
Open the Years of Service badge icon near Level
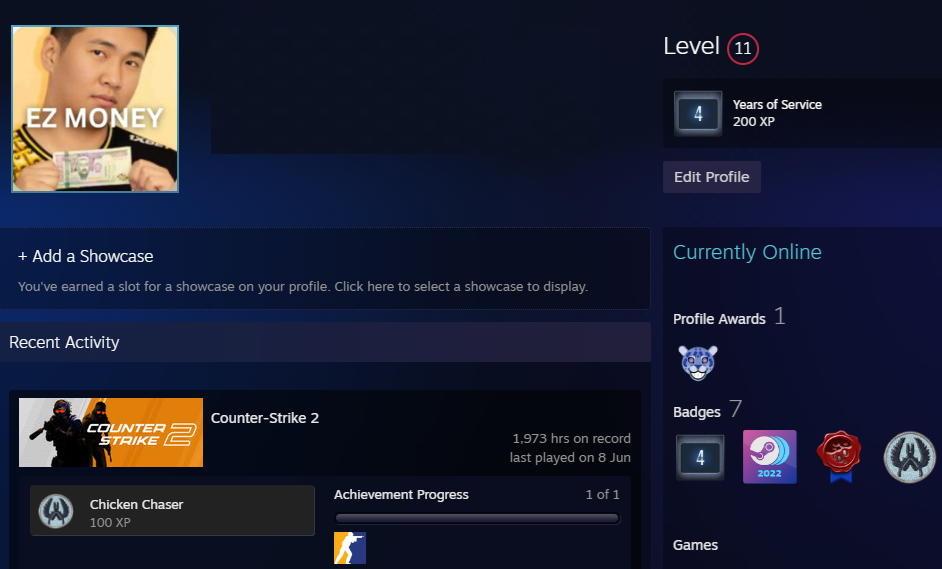(698, 114)
